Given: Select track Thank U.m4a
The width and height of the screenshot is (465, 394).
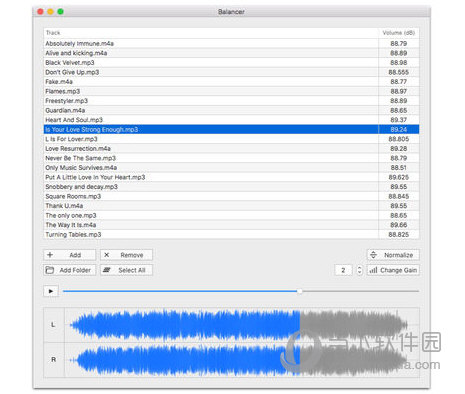Looking at the screenshot, I should point(231,206).
